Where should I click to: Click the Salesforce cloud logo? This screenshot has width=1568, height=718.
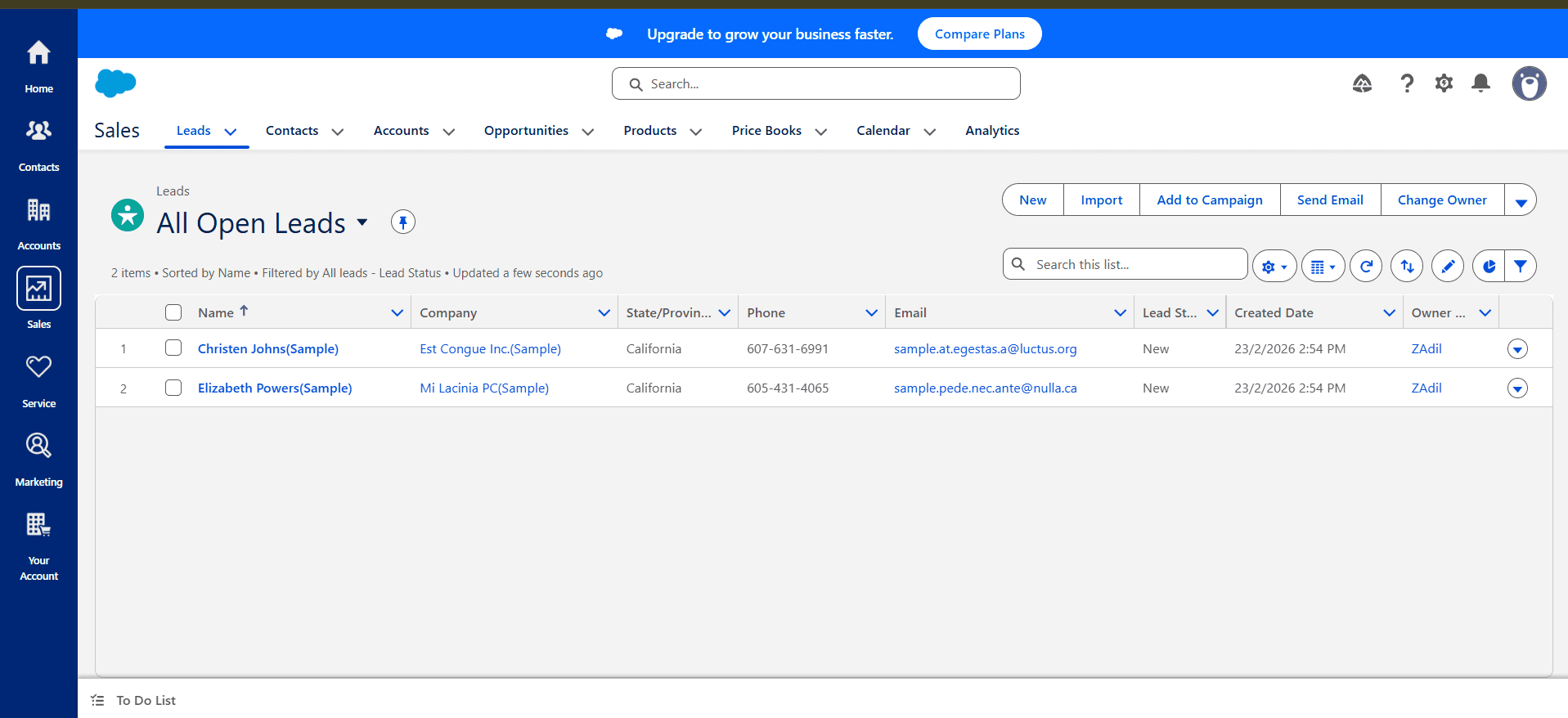pyautogui.click(x=115, y=83)
